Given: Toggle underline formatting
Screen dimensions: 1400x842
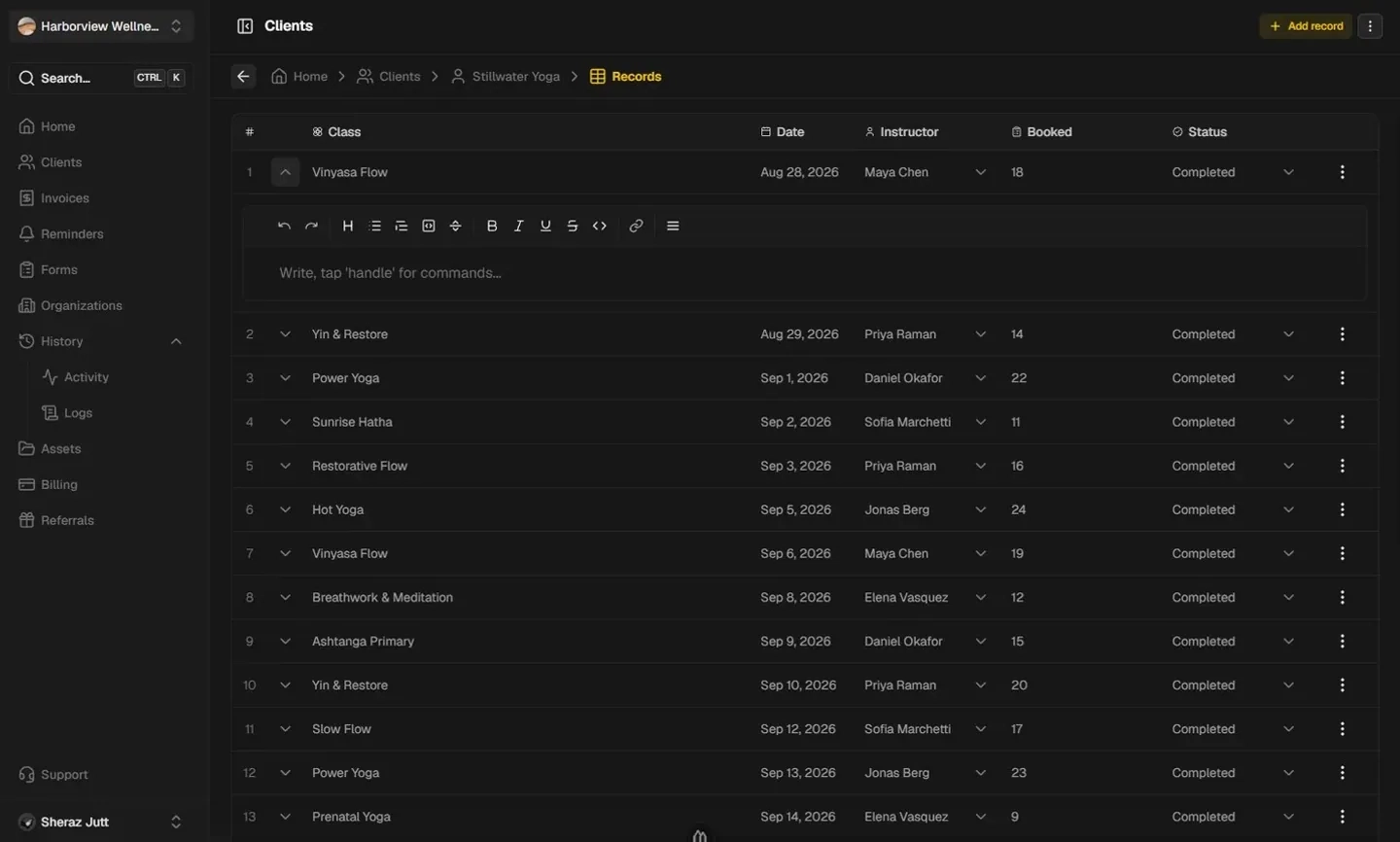Looking at the screenshot, I should (545, 226).
